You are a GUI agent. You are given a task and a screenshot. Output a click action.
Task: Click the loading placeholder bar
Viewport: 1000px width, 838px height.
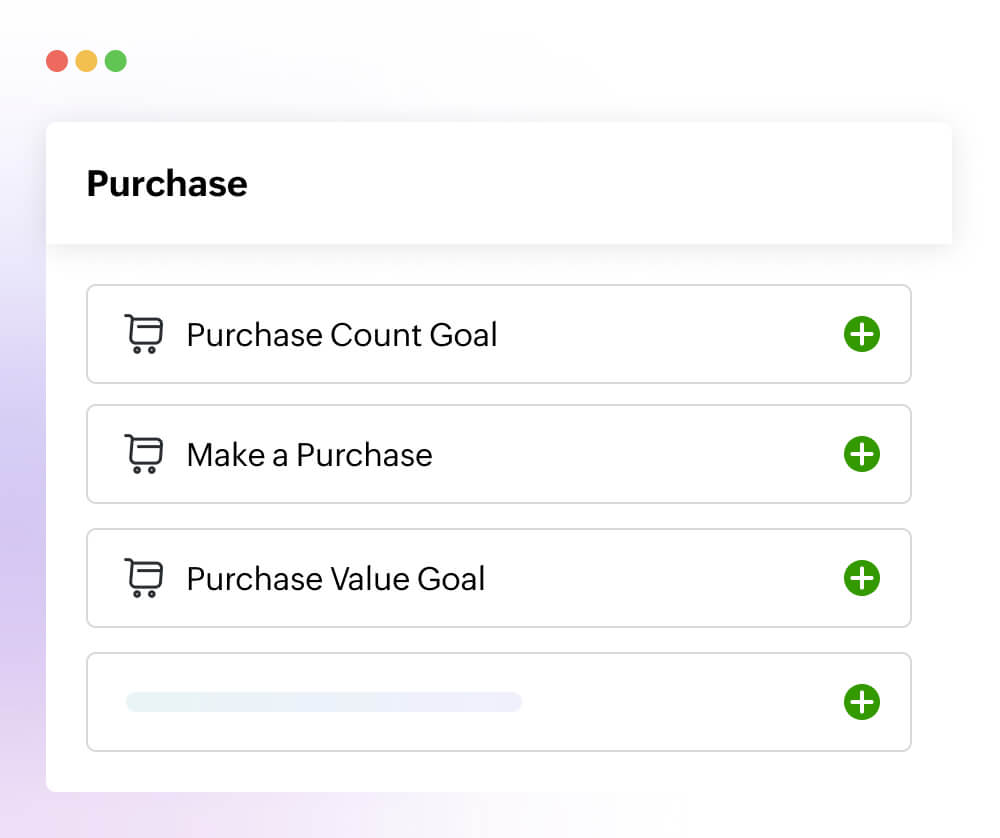tap(322, 702)
